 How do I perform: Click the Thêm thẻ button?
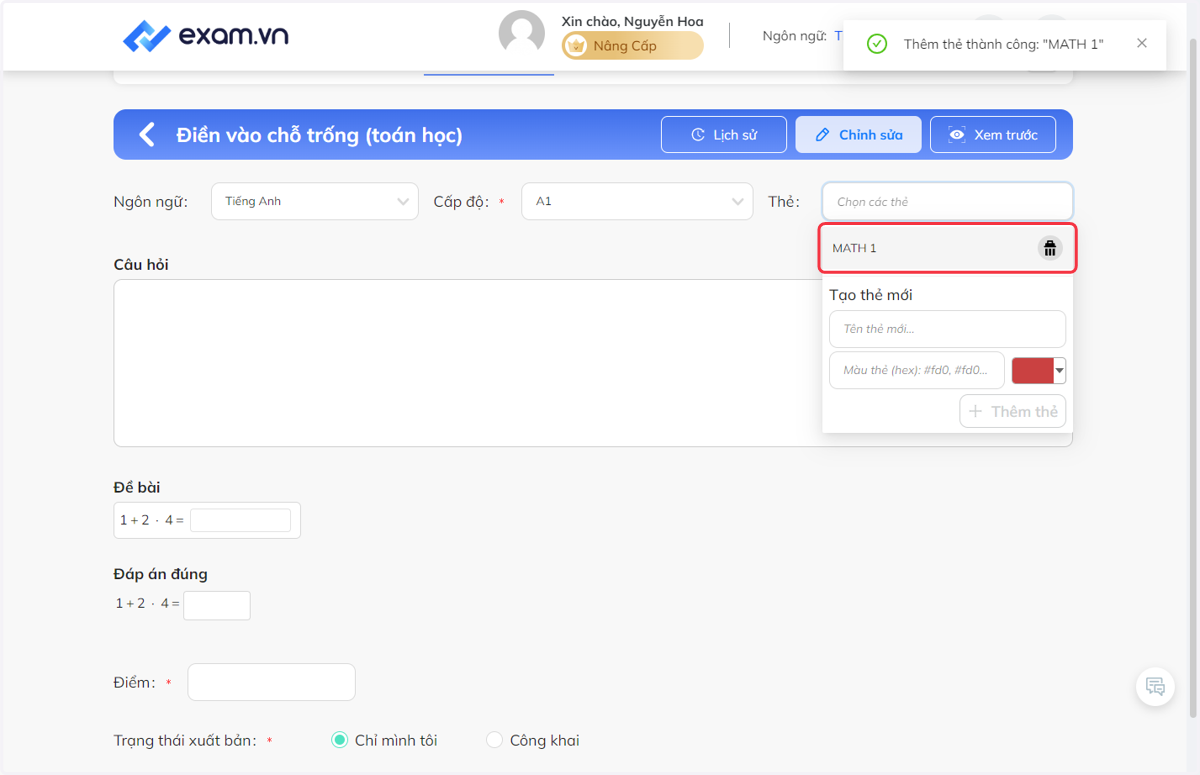coord(1013,411)
